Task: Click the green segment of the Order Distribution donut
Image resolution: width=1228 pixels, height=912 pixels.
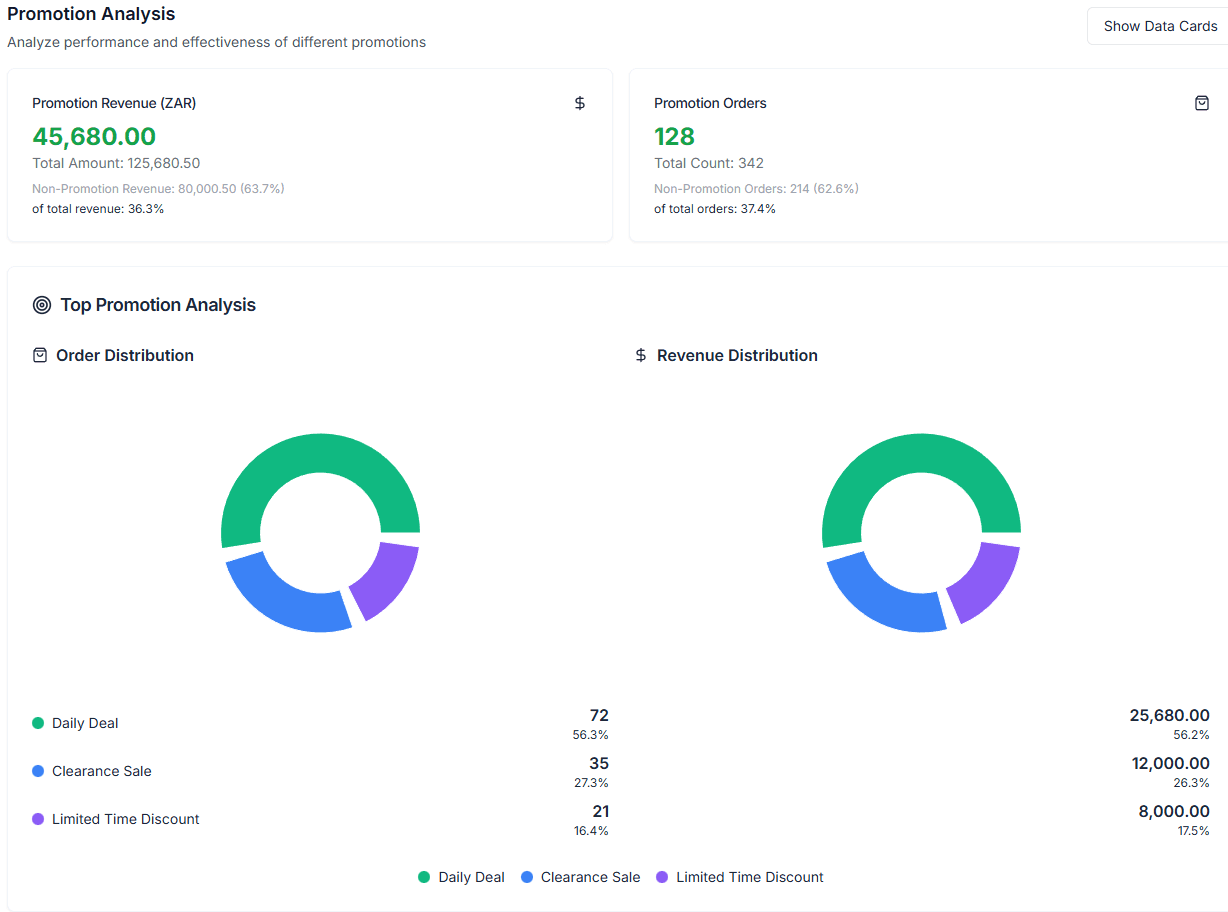Action: click(x=320, y=450)
